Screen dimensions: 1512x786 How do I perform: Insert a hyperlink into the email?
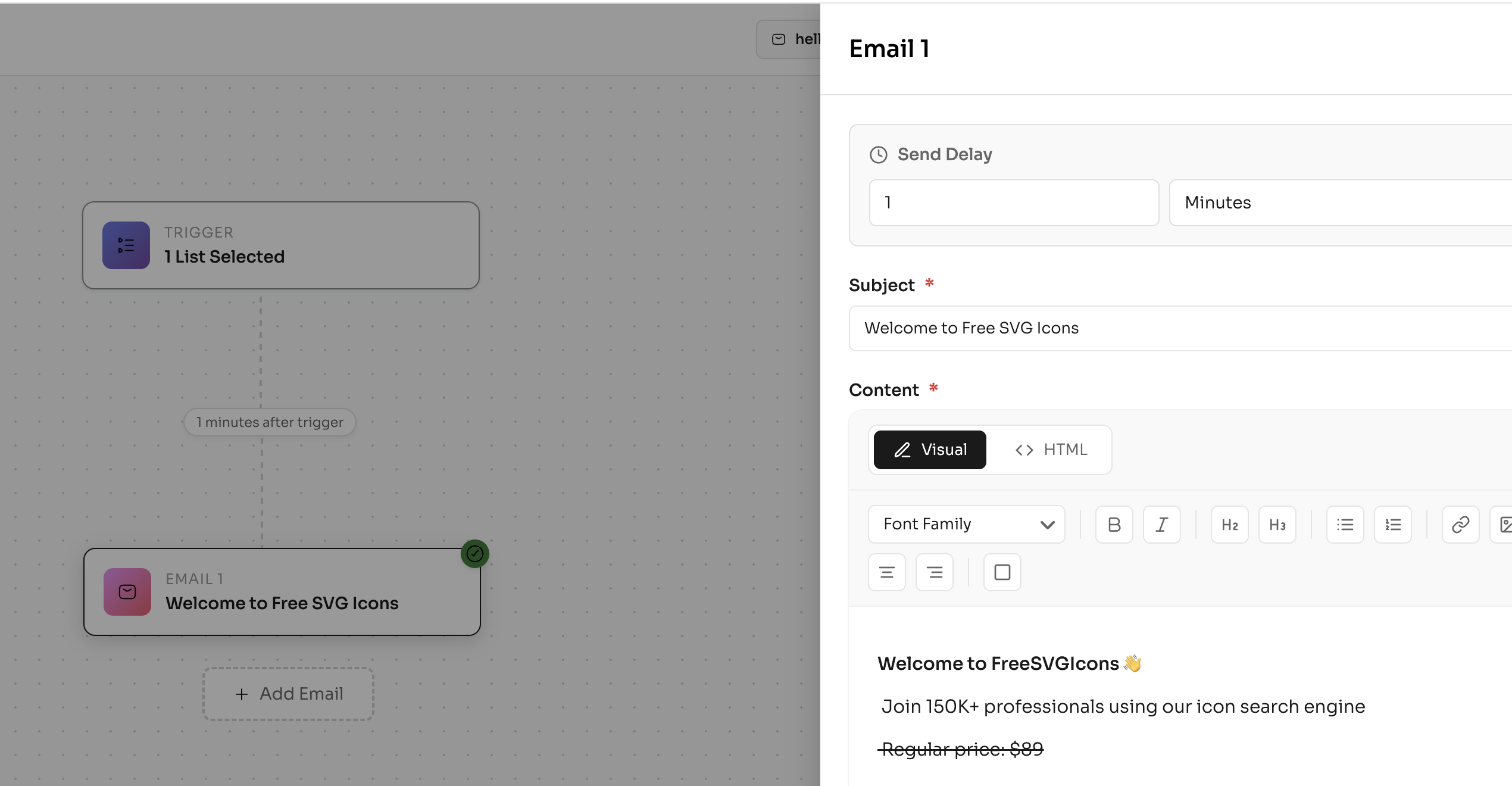tap(1460, 525)
